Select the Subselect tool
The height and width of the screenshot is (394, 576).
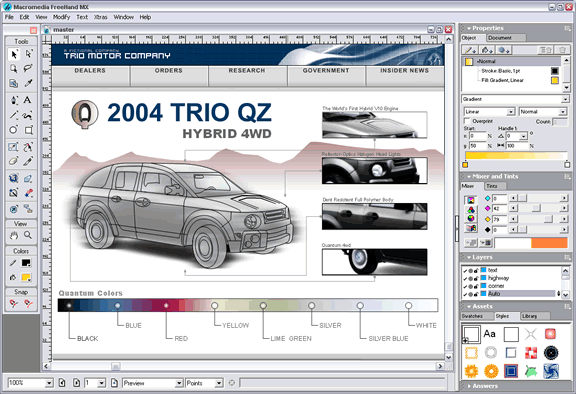click(x=28, y=54)
